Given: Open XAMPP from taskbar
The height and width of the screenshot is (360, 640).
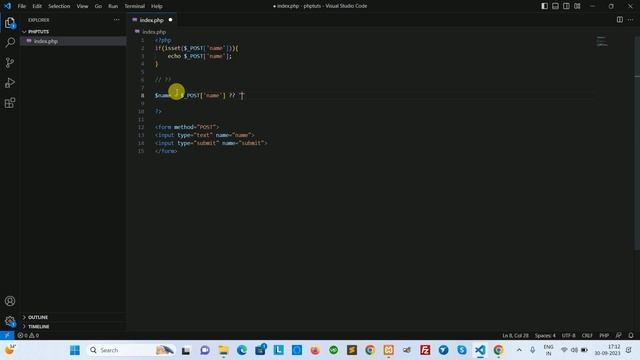Looking at the screenshot, I should coord(388,350).
